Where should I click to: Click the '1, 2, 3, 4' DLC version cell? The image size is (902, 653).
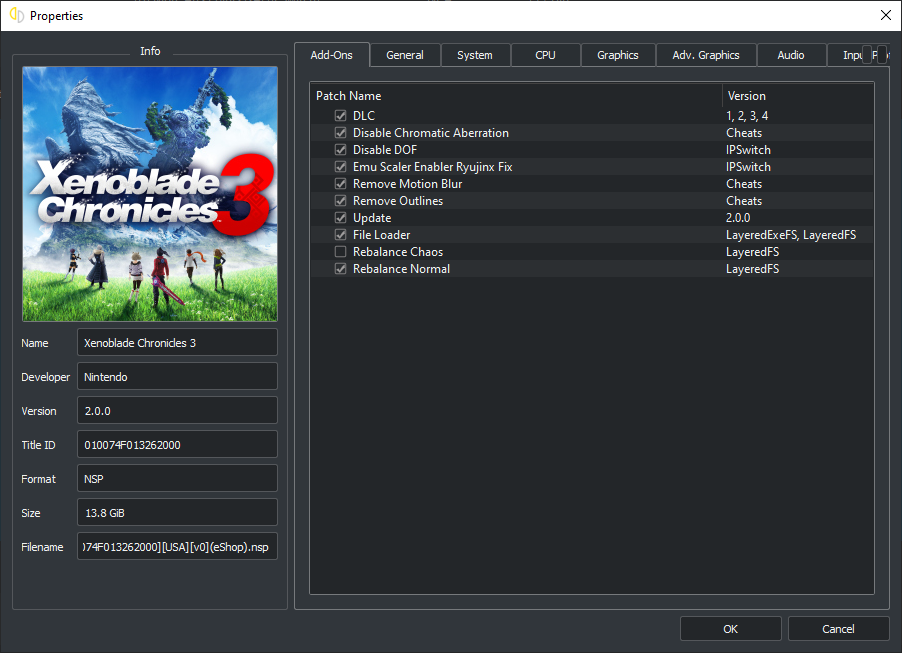pos(747,116)
